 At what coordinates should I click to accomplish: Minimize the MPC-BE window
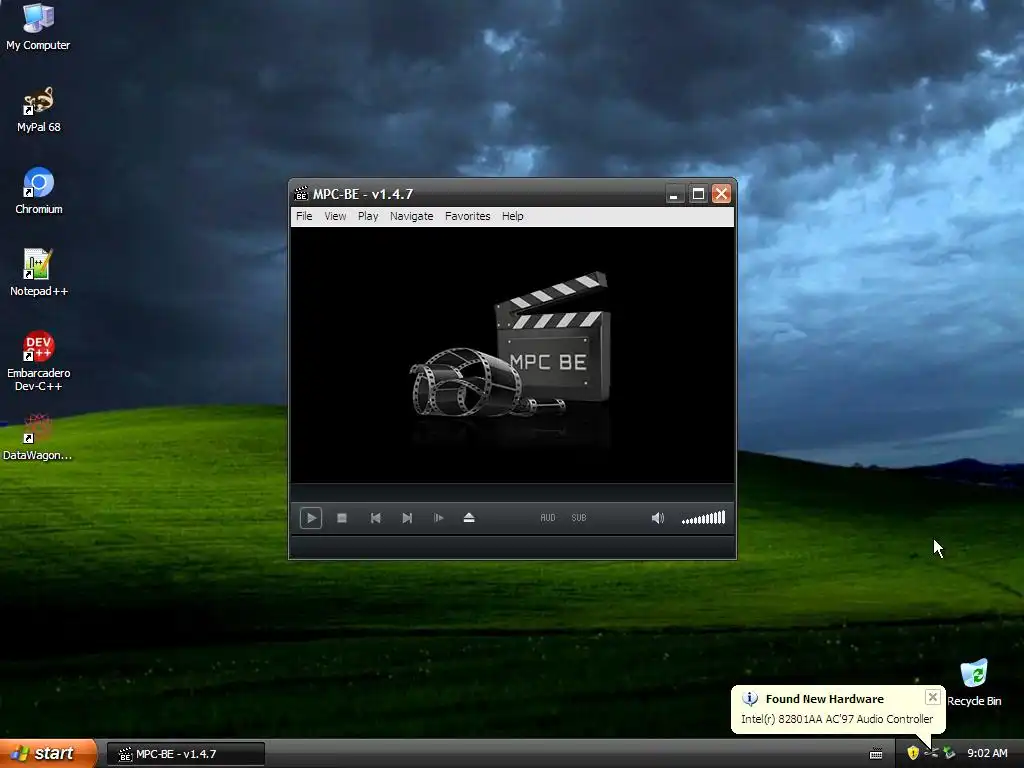(675, 194)
